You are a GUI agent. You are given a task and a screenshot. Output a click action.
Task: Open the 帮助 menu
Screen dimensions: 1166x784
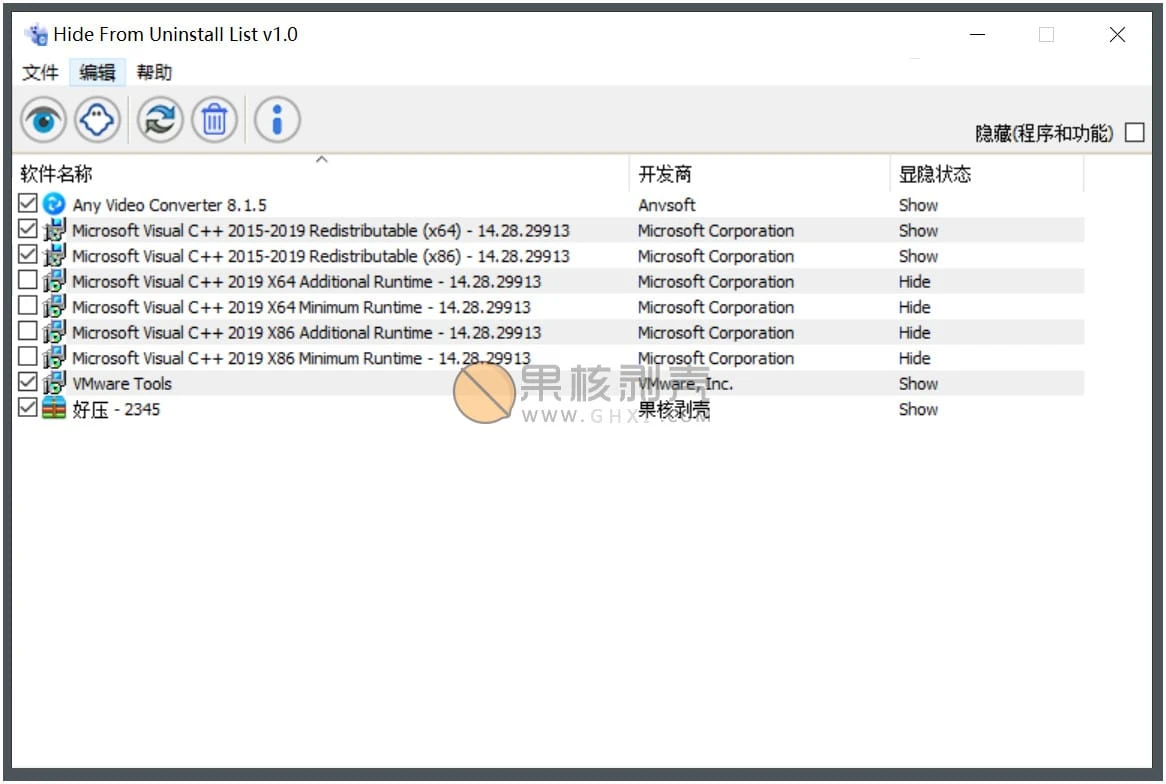154,72
